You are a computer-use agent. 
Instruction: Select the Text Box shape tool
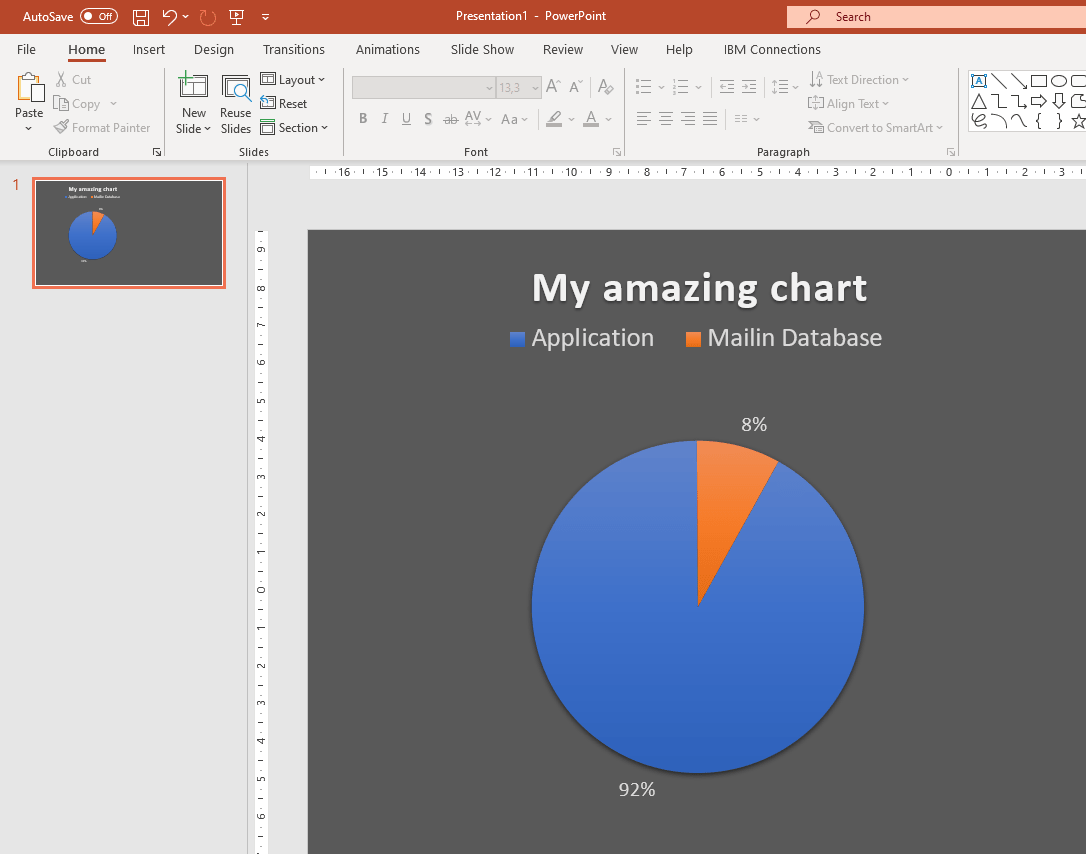(x=979, y=81)
